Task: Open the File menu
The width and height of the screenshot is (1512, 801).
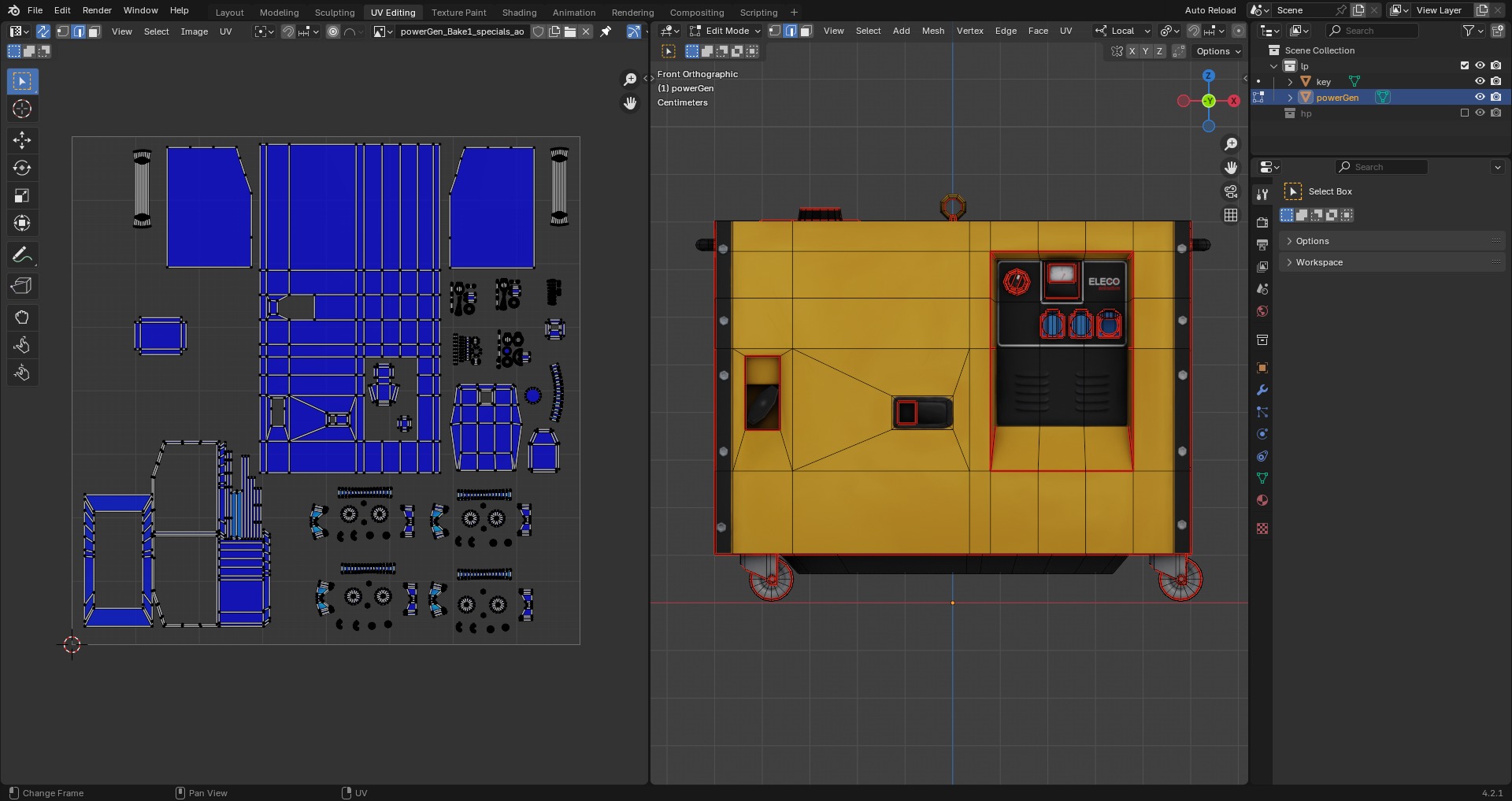Action: point(35,10)
